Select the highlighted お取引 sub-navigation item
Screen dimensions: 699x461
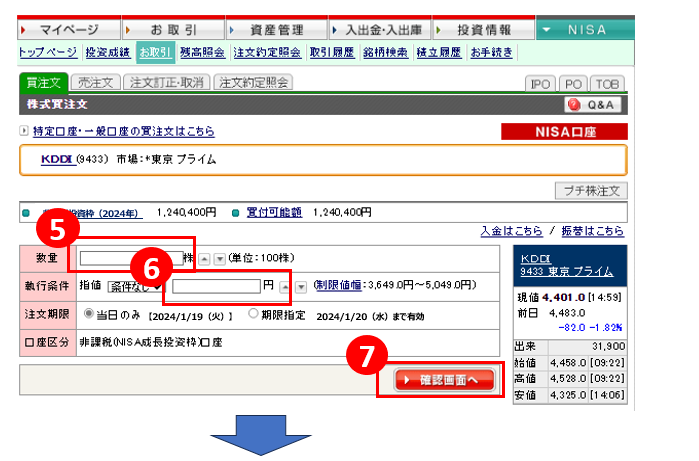coord(155,53)
